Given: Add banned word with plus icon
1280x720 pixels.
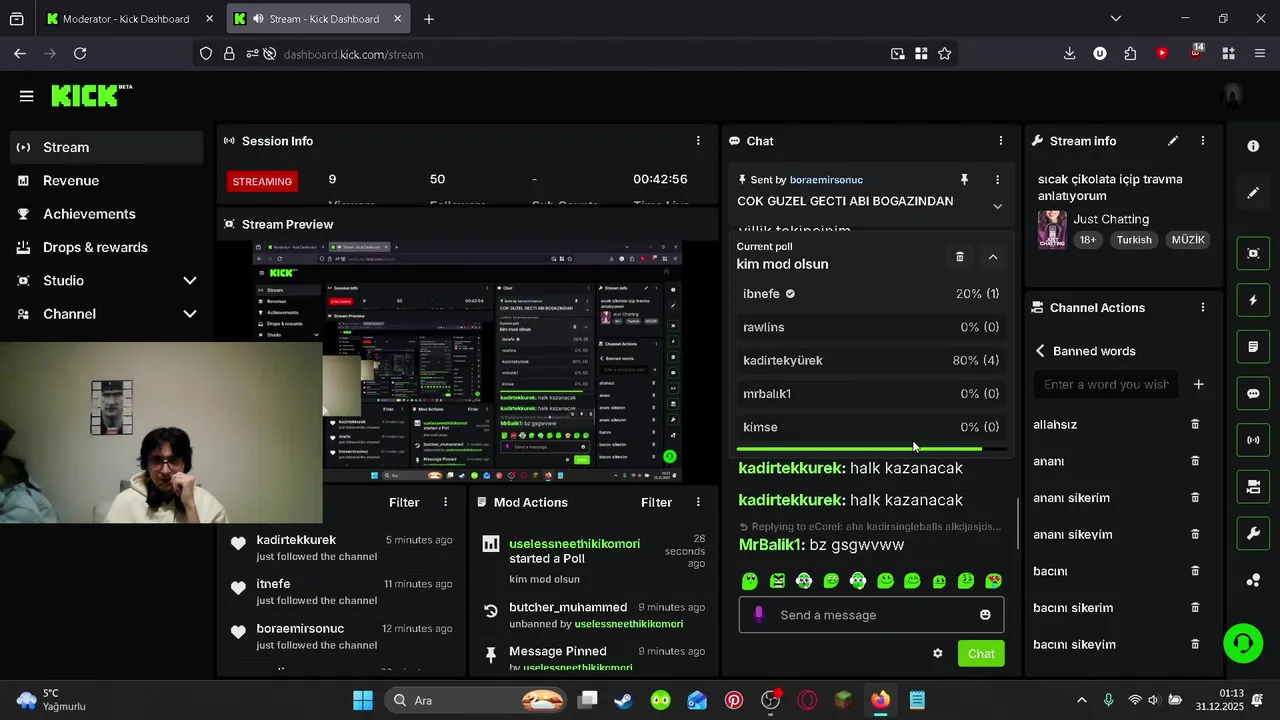Looking at the screenshot, I should [x=1198, y=384].
